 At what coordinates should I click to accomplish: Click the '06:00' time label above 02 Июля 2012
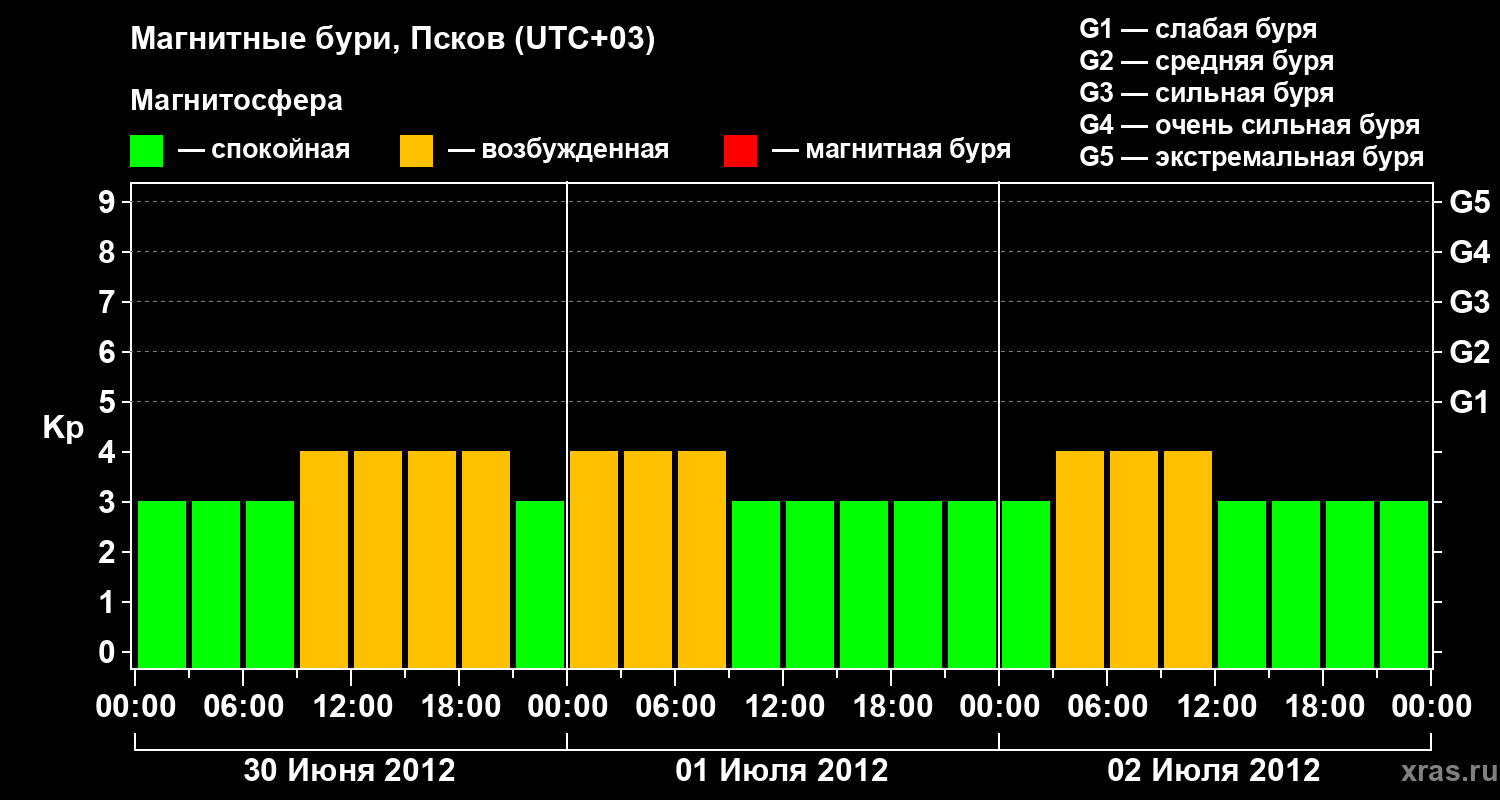pyautogui.click(x=1107, y=707)
